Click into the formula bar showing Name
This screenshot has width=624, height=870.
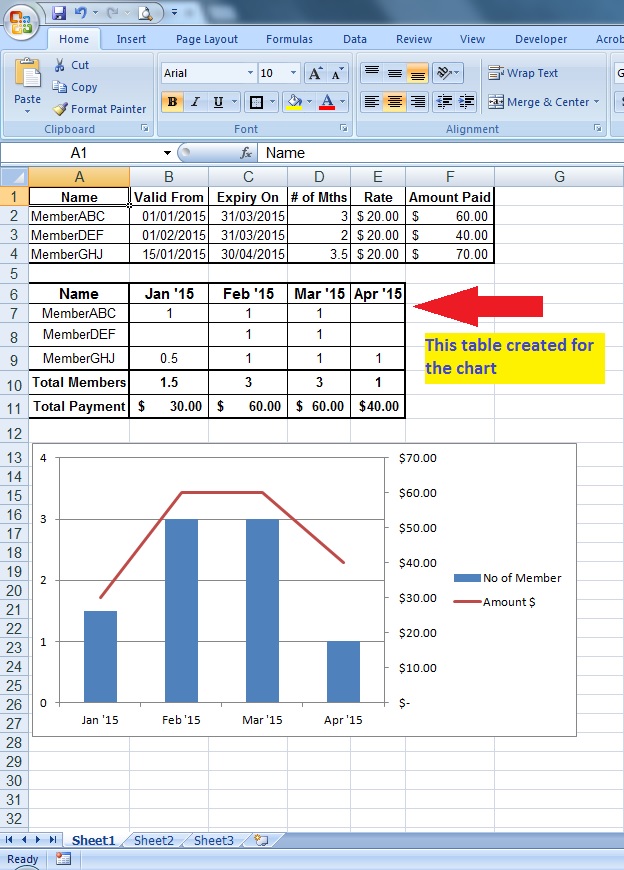(x=442, y=153)
